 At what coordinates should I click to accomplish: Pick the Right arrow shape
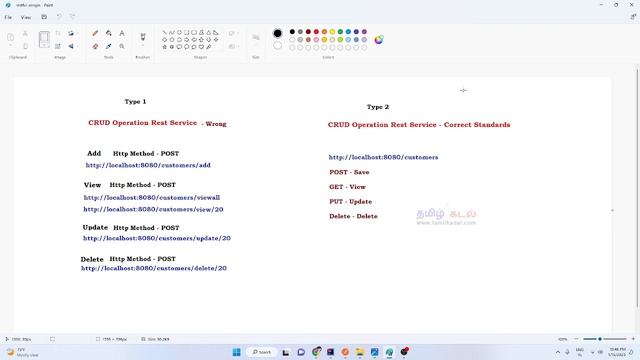pos(187,40)
